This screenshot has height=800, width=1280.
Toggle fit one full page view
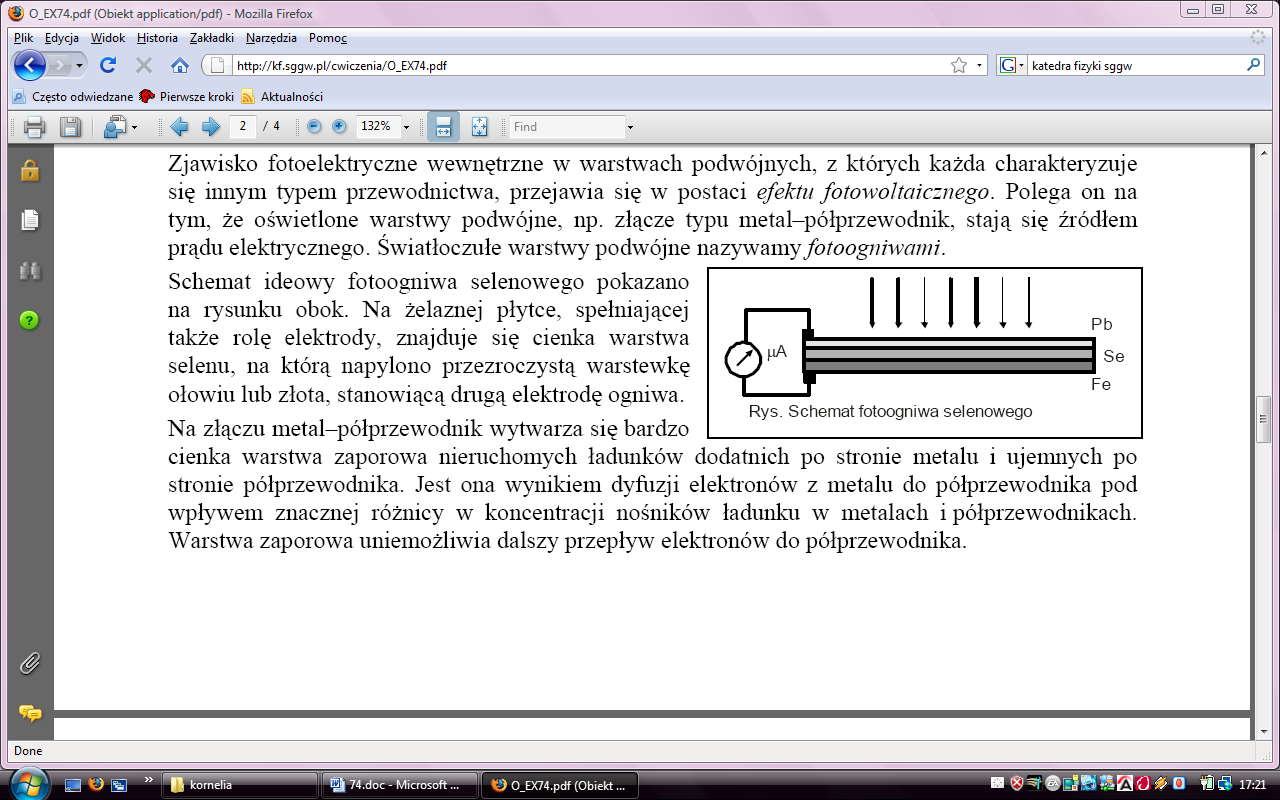[x=479, y=127]
